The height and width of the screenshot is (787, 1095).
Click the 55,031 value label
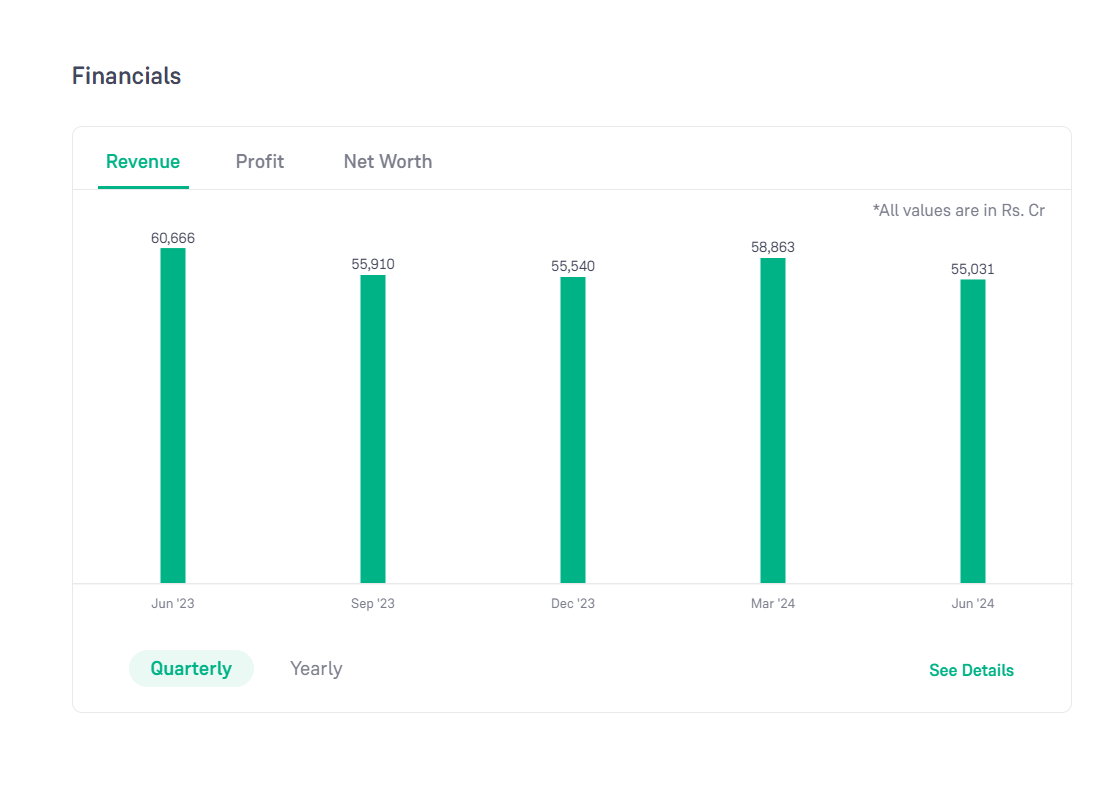pyautogui.click(x=973, y=269)
